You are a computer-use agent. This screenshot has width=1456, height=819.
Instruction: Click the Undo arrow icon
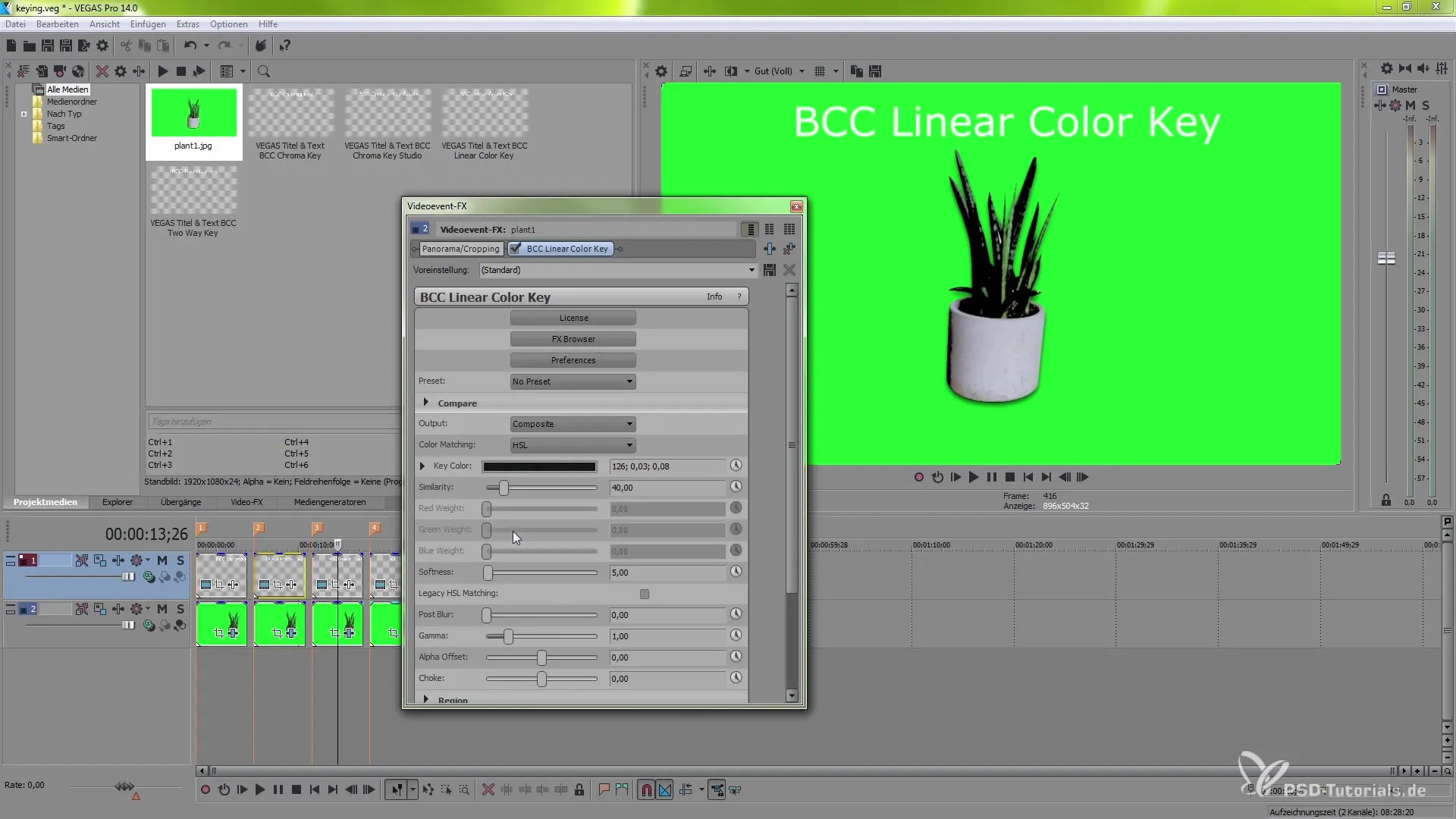click(190, 46)
